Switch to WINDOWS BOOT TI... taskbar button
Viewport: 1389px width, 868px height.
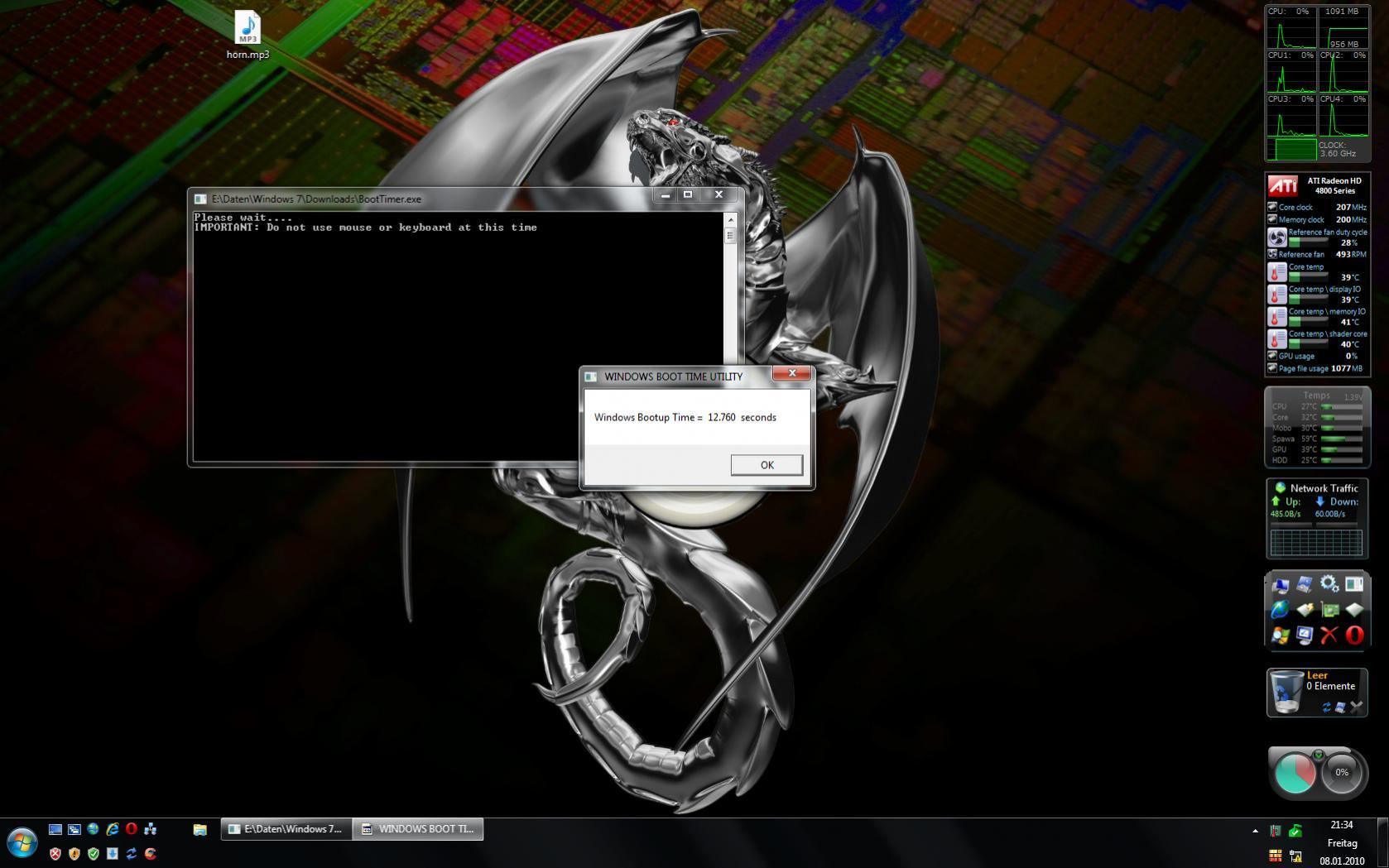coord(418,829)
